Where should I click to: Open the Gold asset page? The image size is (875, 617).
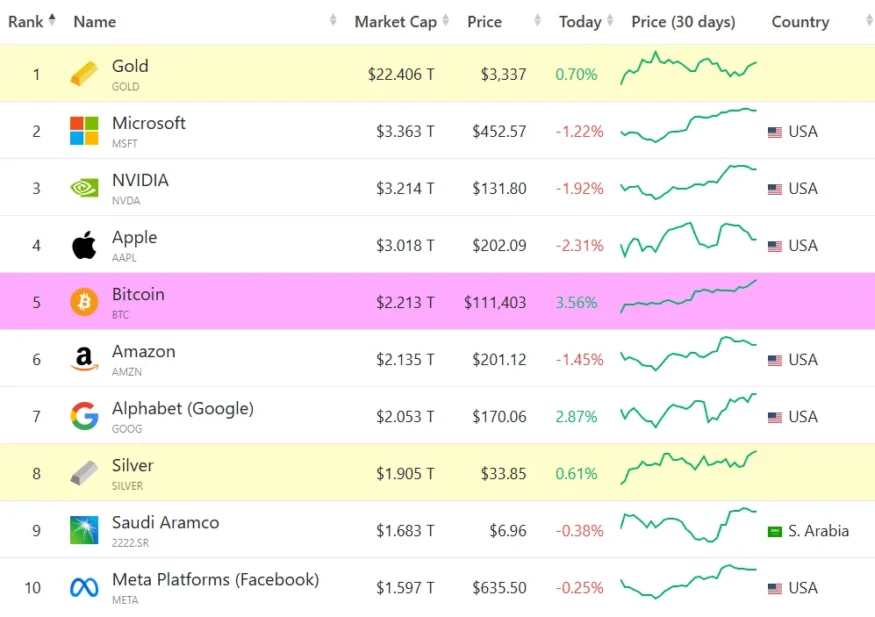pyautogui.click(x=130, y=66)
